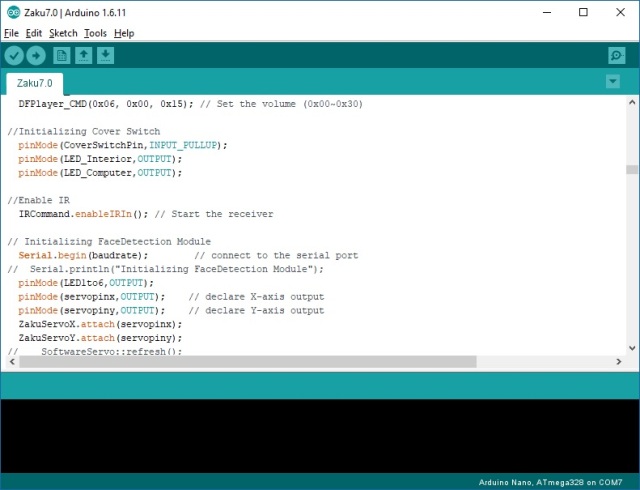Screen dimensions: 640x490
Task: Maximize the Arduino IDE window
Action: click(584, 13)
